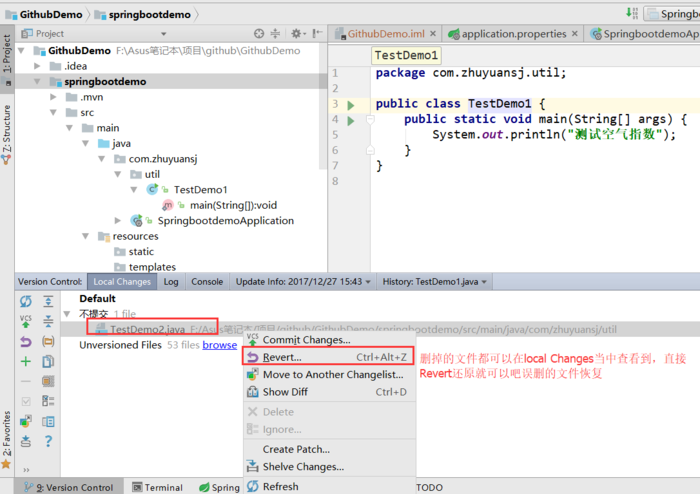This screenshot has width=700, height=494.
Task: Select main(String[]):void method node
Action: (x=233, y=205)
